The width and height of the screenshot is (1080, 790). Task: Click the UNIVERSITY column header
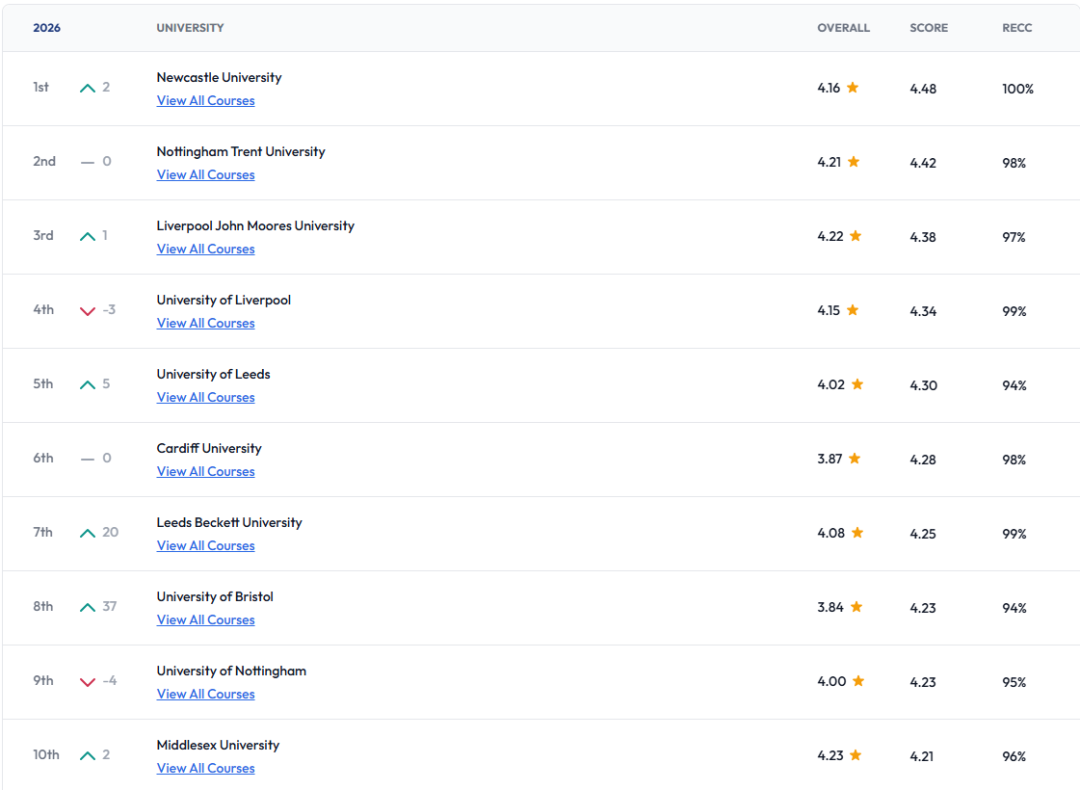pyautogui.click(x=190, y=28)
